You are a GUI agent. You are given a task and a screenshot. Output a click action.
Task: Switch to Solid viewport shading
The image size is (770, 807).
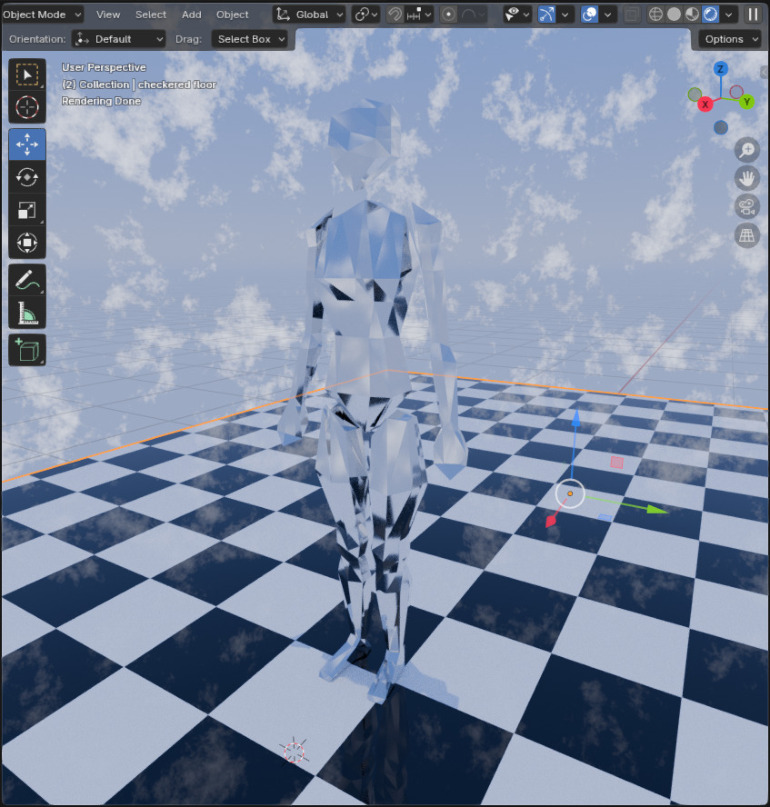(x=674, y=14)
